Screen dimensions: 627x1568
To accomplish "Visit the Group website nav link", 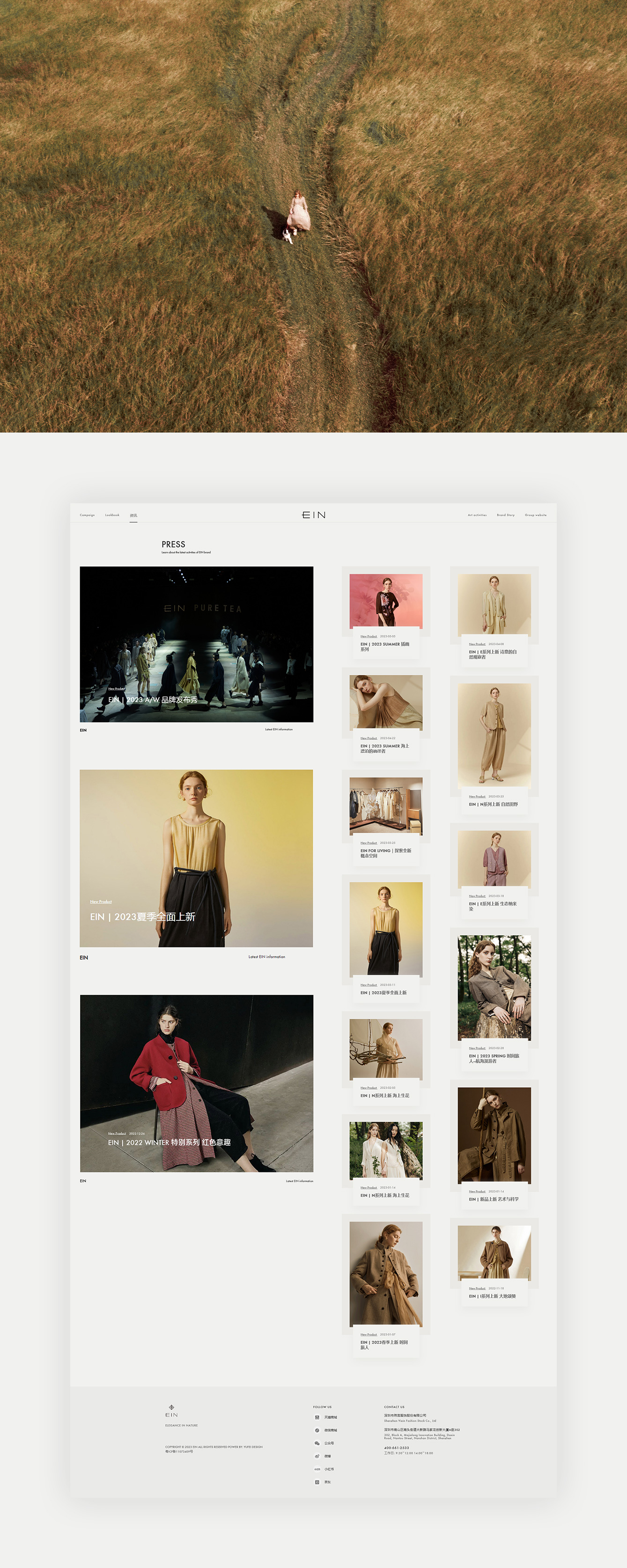I will (535, 515).
